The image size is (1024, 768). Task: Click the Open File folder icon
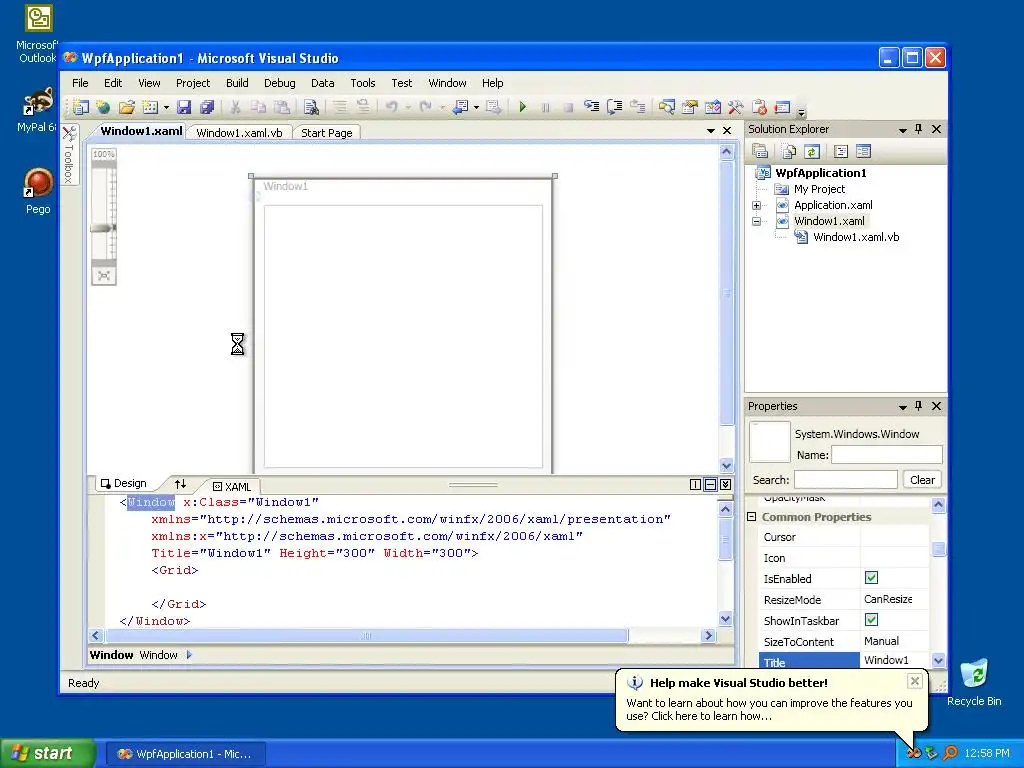[126, 107]
